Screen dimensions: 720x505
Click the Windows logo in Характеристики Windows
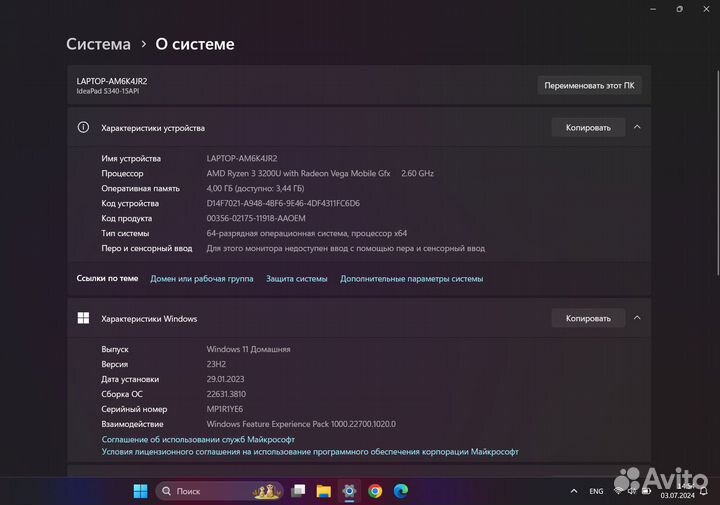pos(83,318)
